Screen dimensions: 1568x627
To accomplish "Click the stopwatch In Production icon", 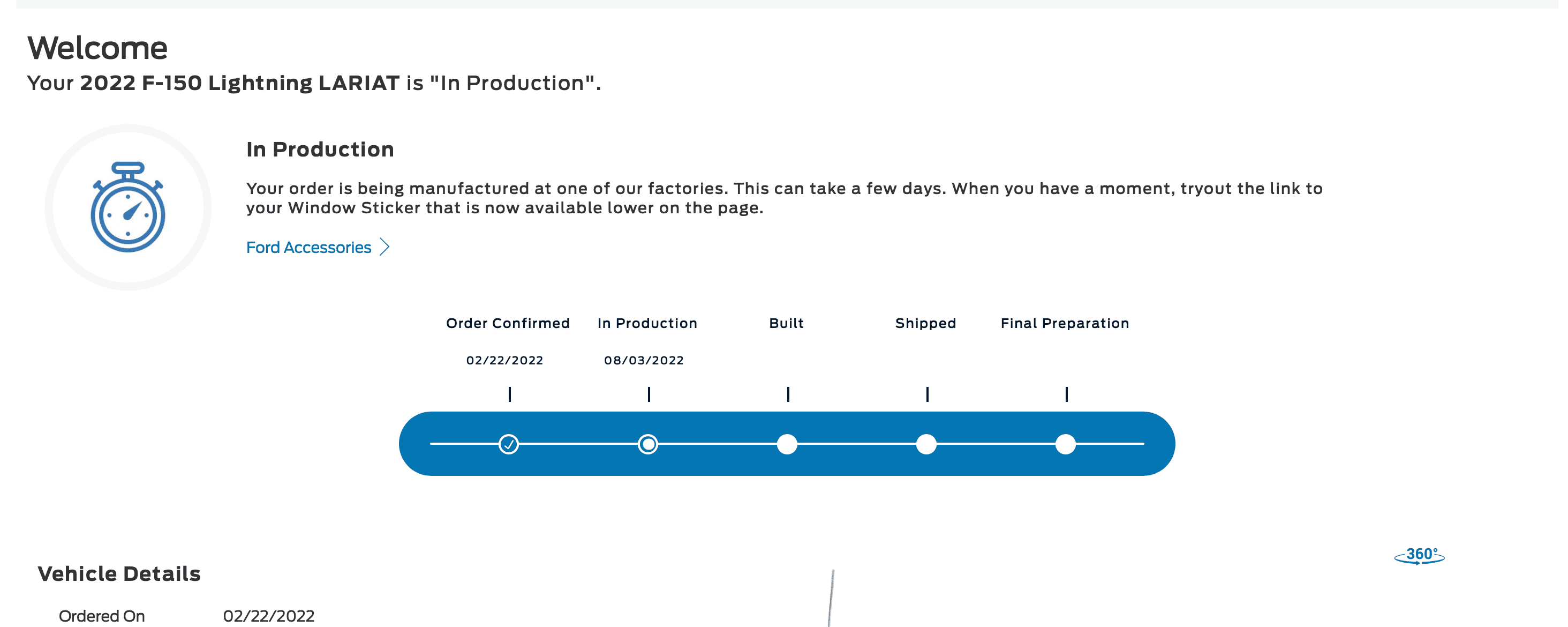I will pyautogui.click(x=128, y=208).
